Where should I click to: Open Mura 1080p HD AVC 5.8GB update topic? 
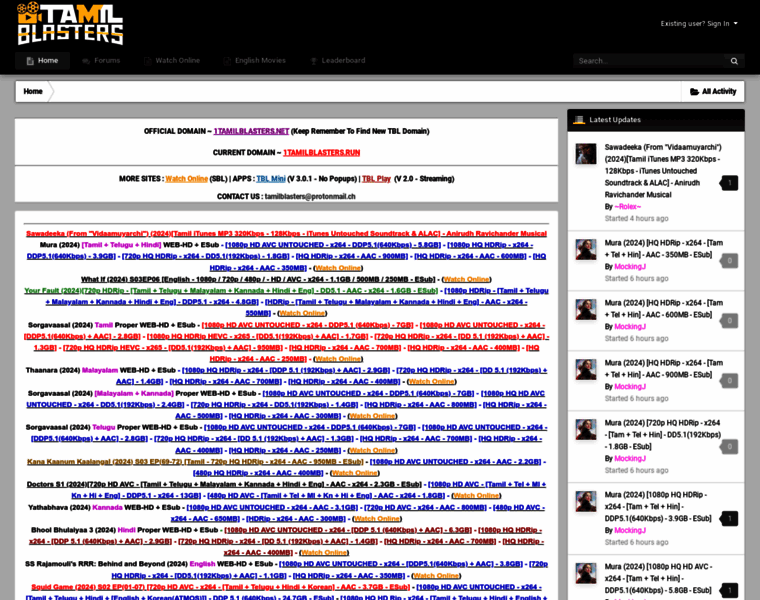coord(658,578)
